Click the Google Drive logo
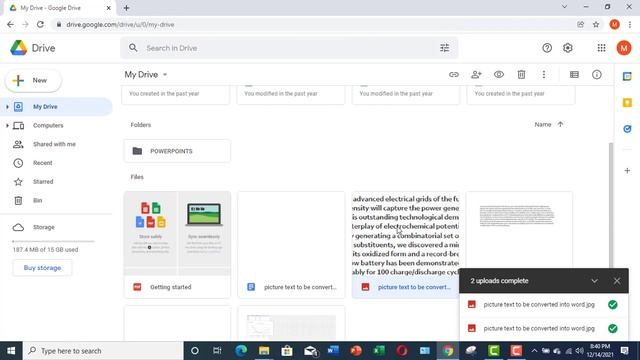Screen dimensions: 640x360 [19, 48]
